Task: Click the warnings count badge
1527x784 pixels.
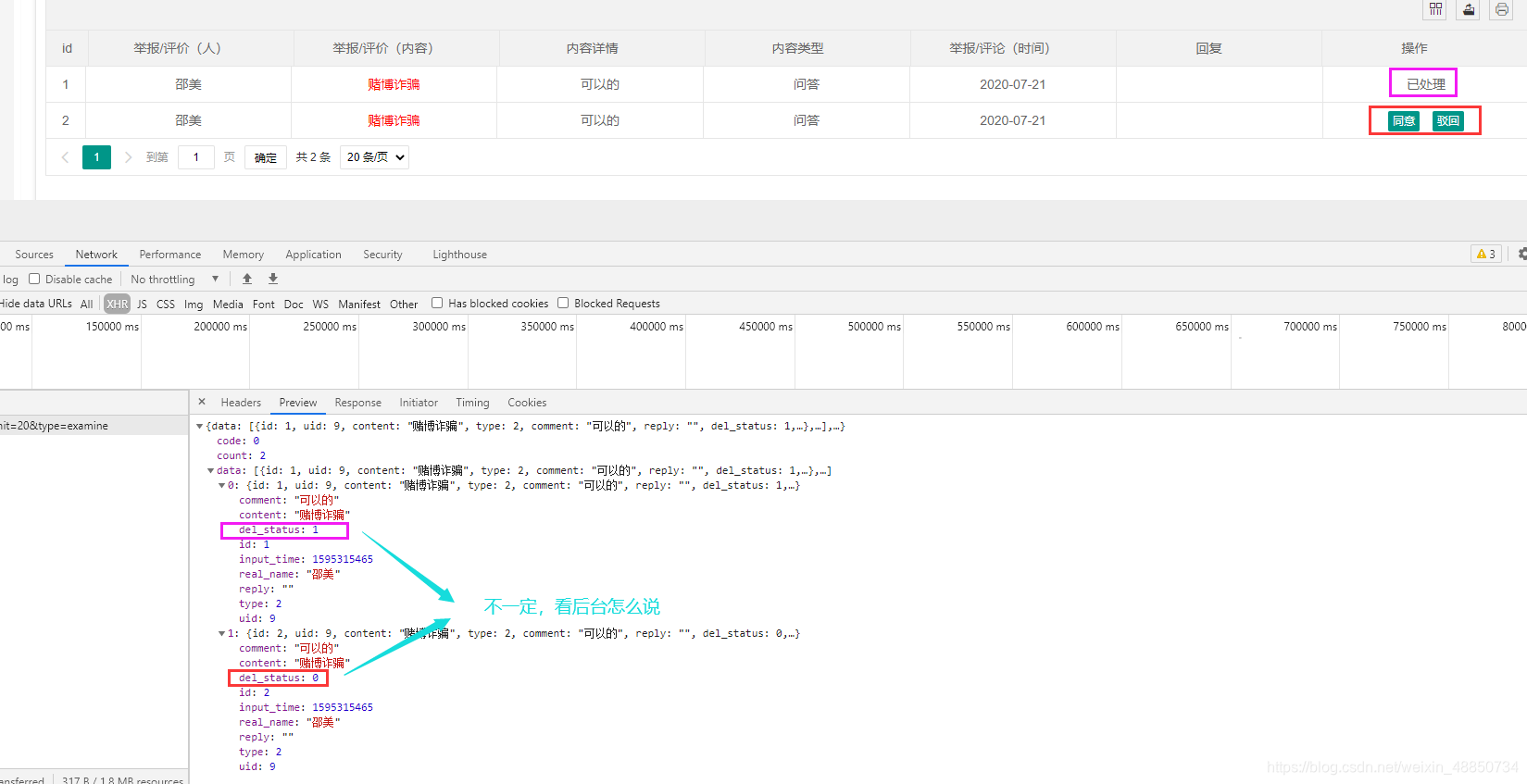Action: (1486, 254)
